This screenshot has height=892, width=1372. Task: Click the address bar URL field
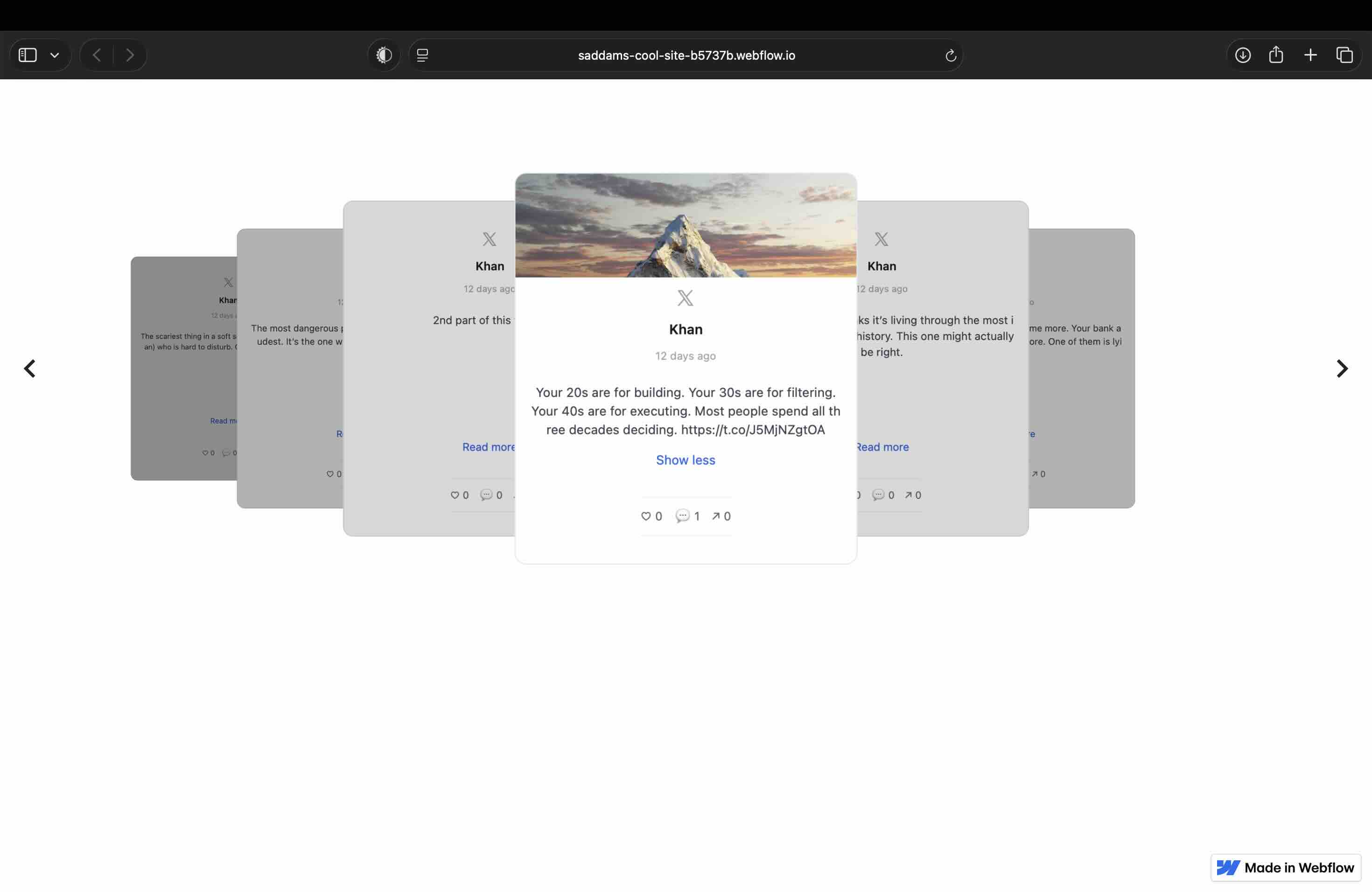click(x=686, y=56)
